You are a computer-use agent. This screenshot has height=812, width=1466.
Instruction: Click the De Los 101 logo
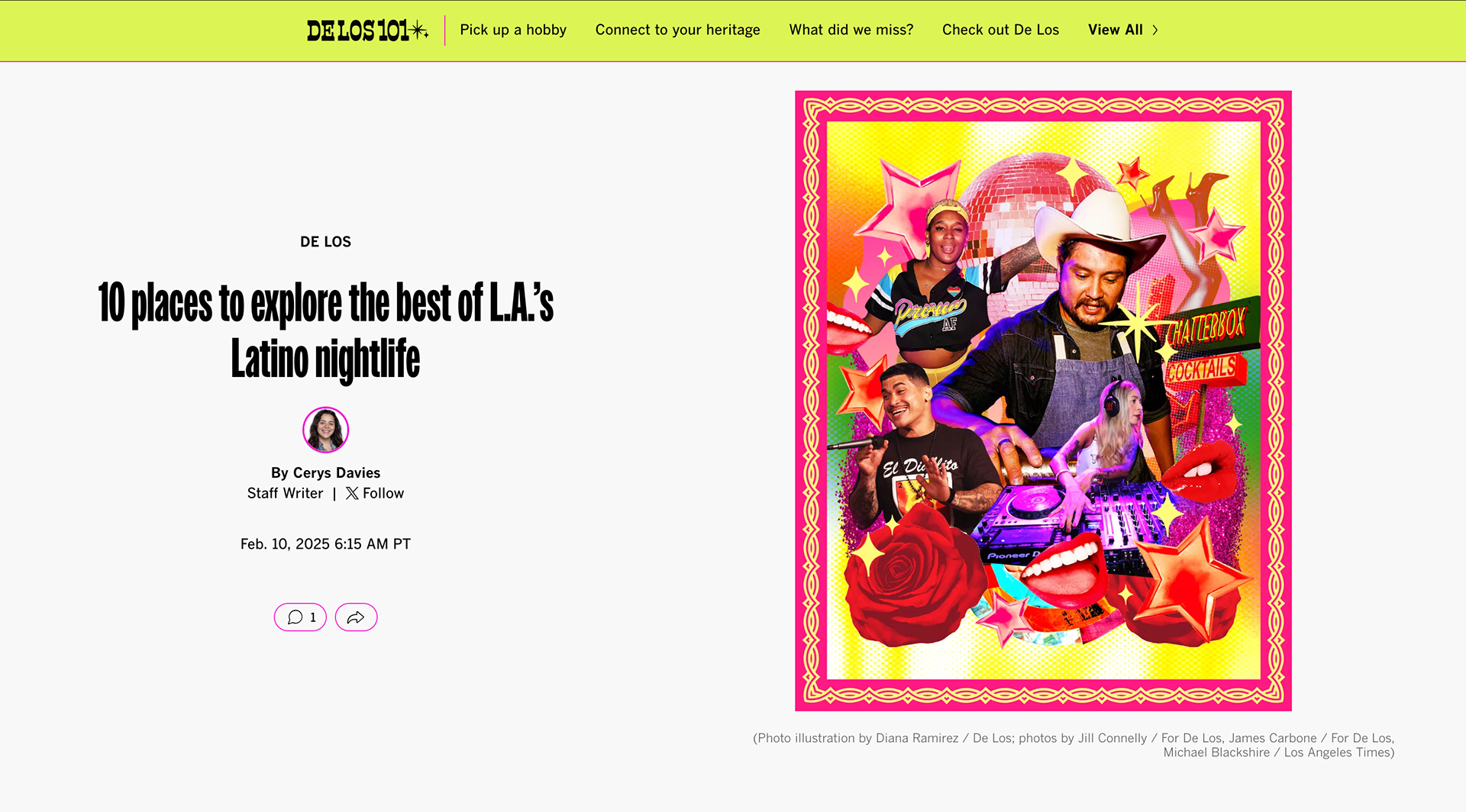coord(367,31)
